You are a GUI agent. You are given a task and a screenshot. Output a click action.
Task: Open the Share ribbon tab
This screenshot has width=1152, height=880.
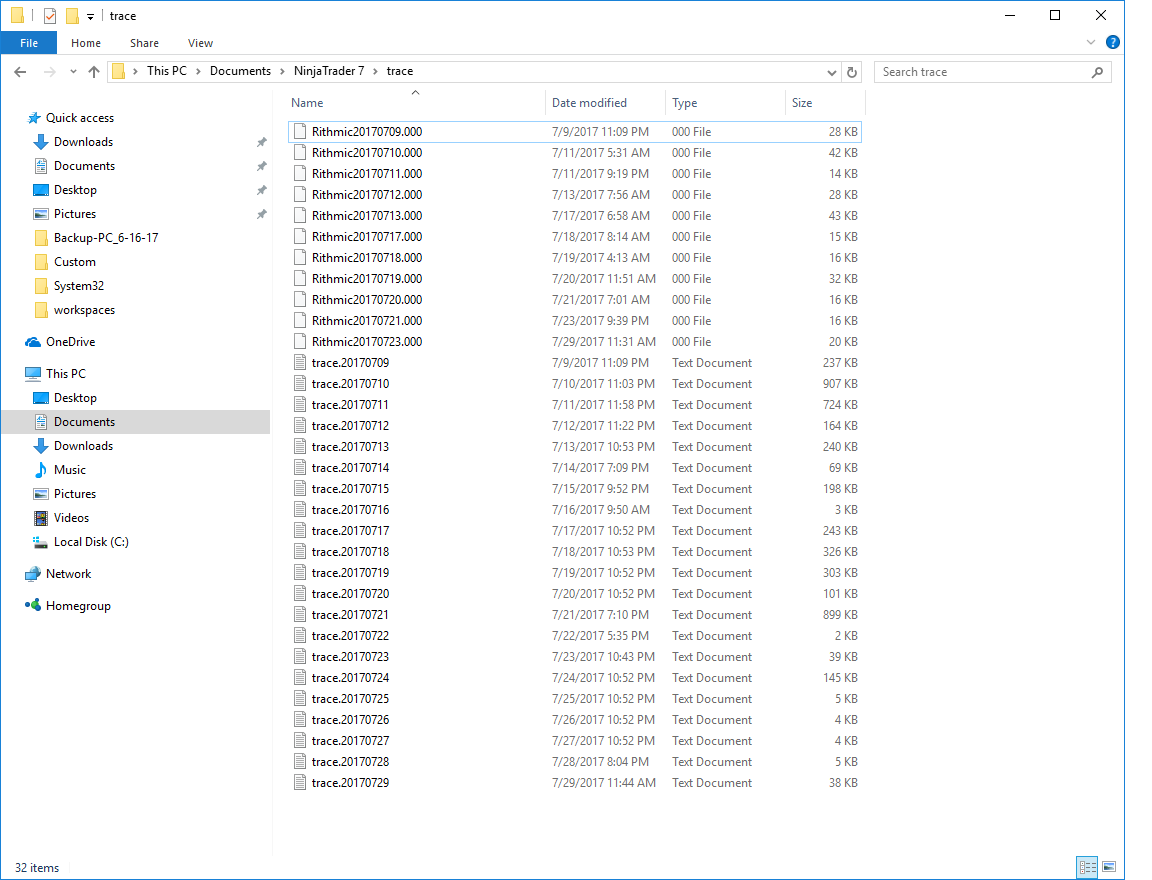pos(145,43)
